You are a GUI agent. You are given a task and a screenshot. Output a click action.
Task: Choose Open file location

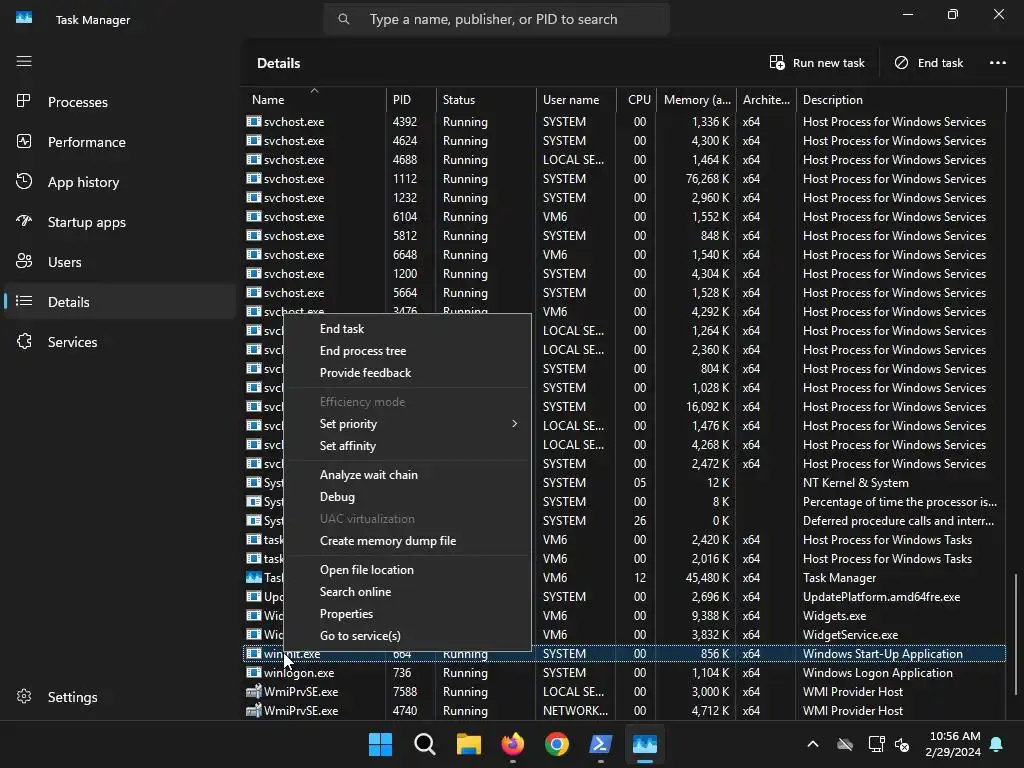coord(408,569)
